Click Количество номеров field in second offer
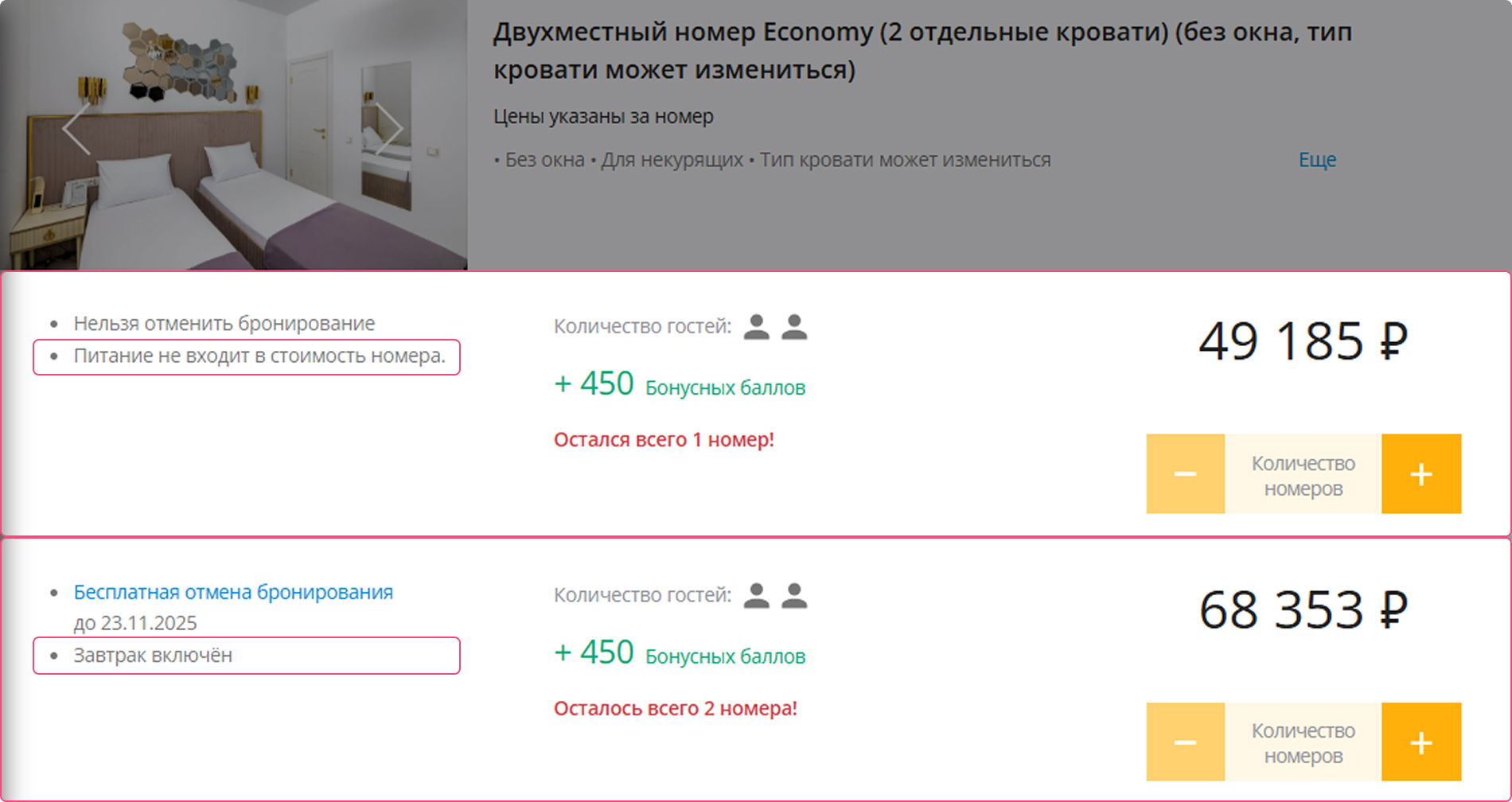This screenshot has height=802, width=1512. (x=1303, y=743)
